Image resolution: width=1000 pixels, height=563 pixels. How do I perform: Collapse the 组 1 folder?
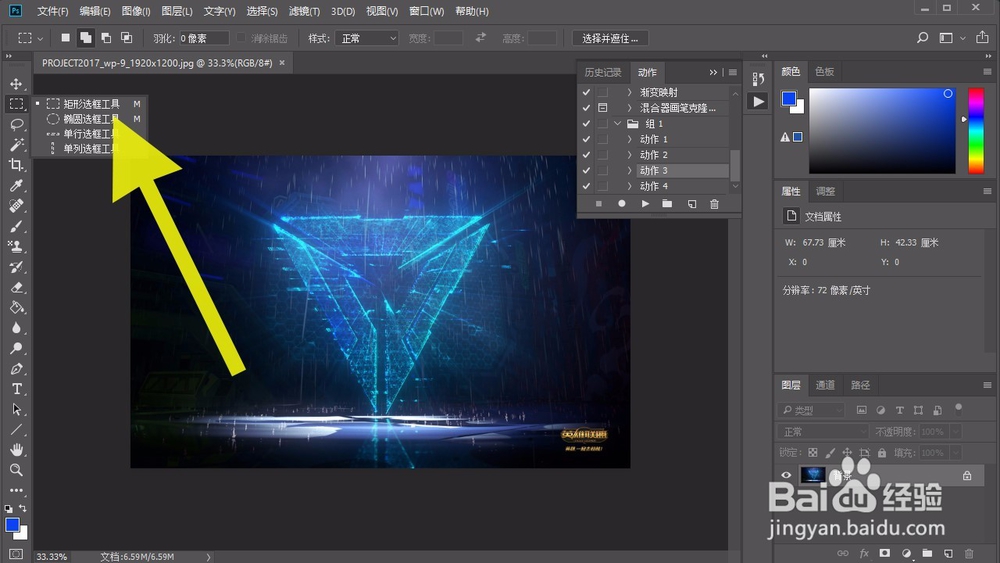617,124
